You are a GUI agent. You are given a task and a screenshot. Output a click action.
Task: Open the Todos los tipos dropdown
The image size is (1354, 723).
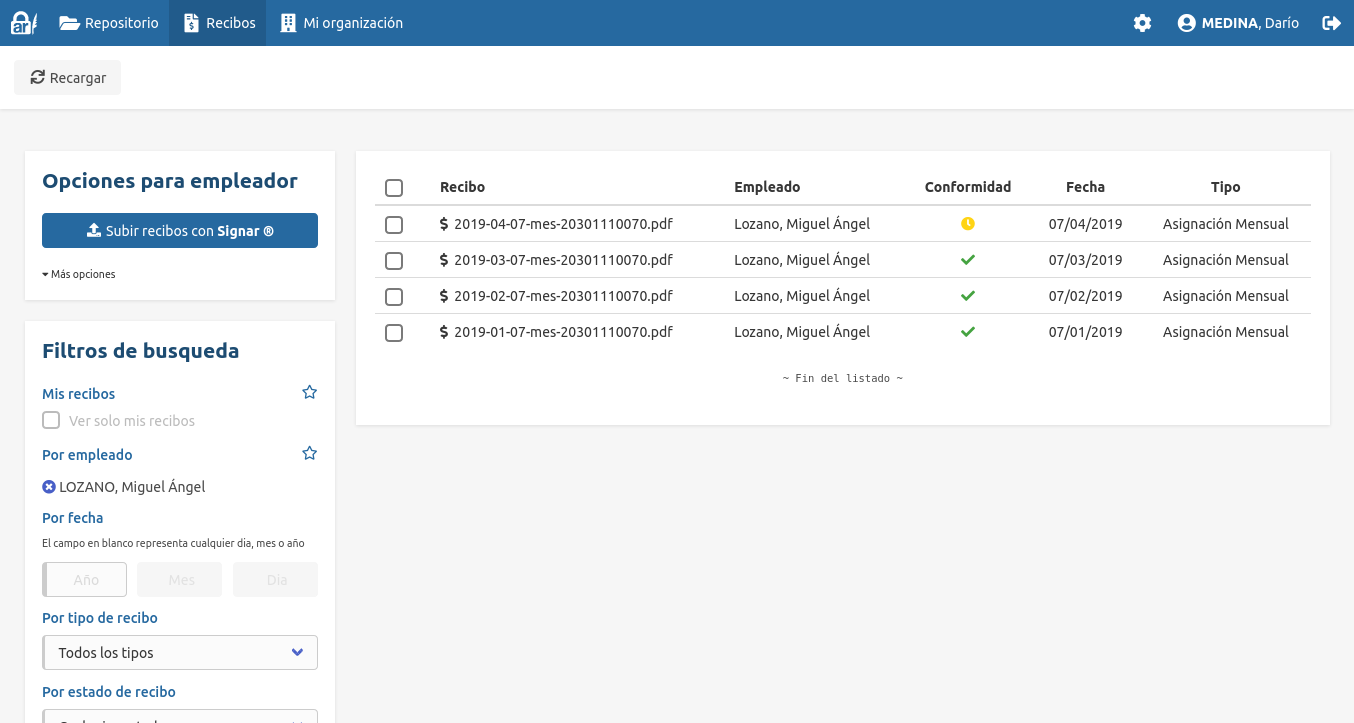tap(180, 653)
